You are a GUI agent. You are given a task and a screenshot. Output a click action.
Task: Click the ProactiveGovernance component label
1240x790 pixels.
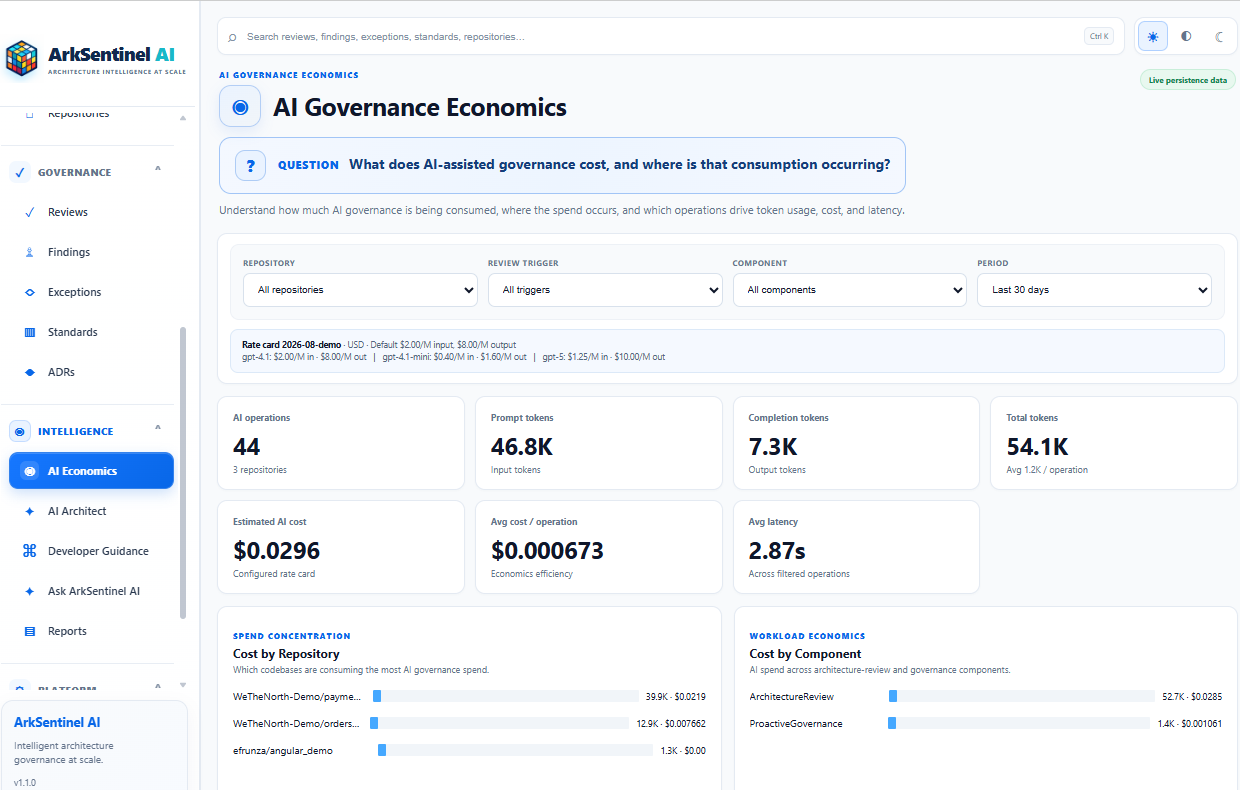(x=796, y=723)
